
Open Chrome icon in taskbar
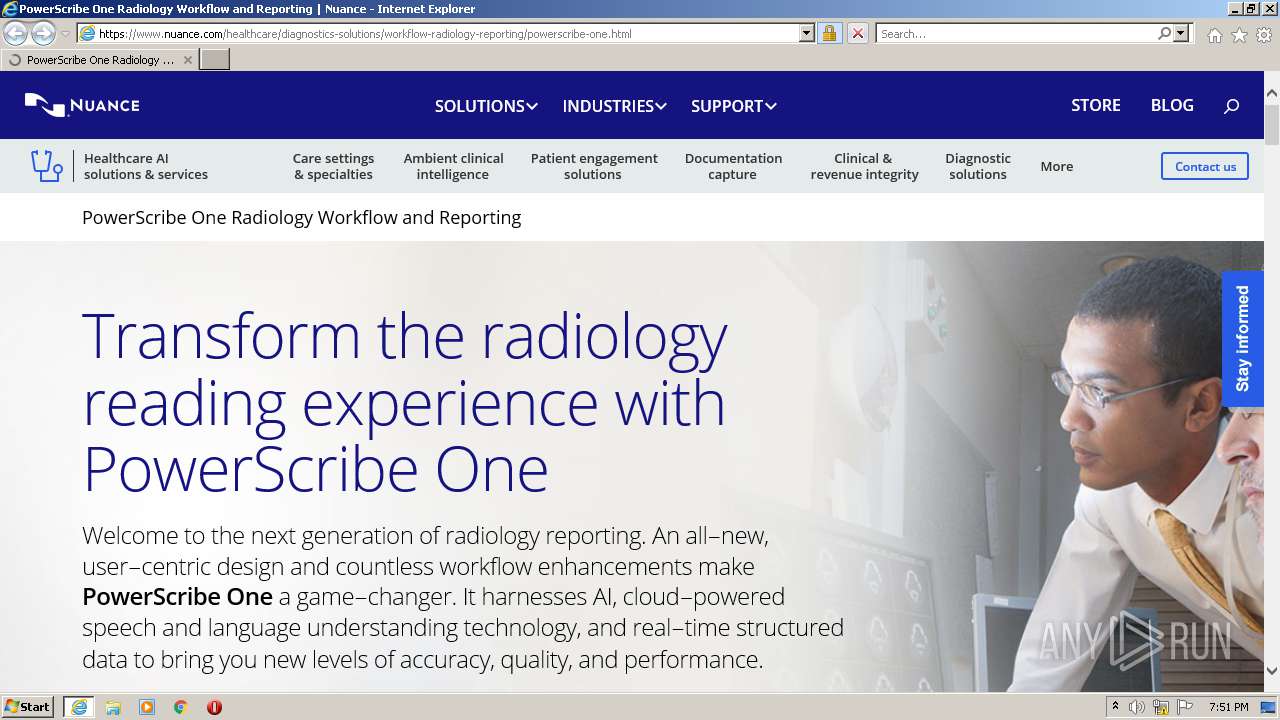(x=181, y=706)
